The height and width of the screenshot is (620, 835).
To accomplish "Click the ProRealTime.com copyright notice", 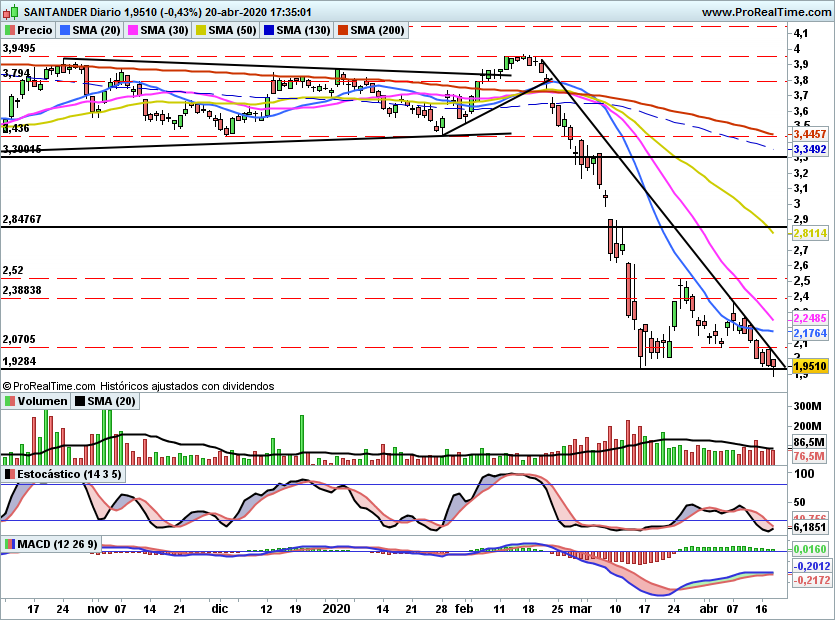I will click(x=49, y=386).
